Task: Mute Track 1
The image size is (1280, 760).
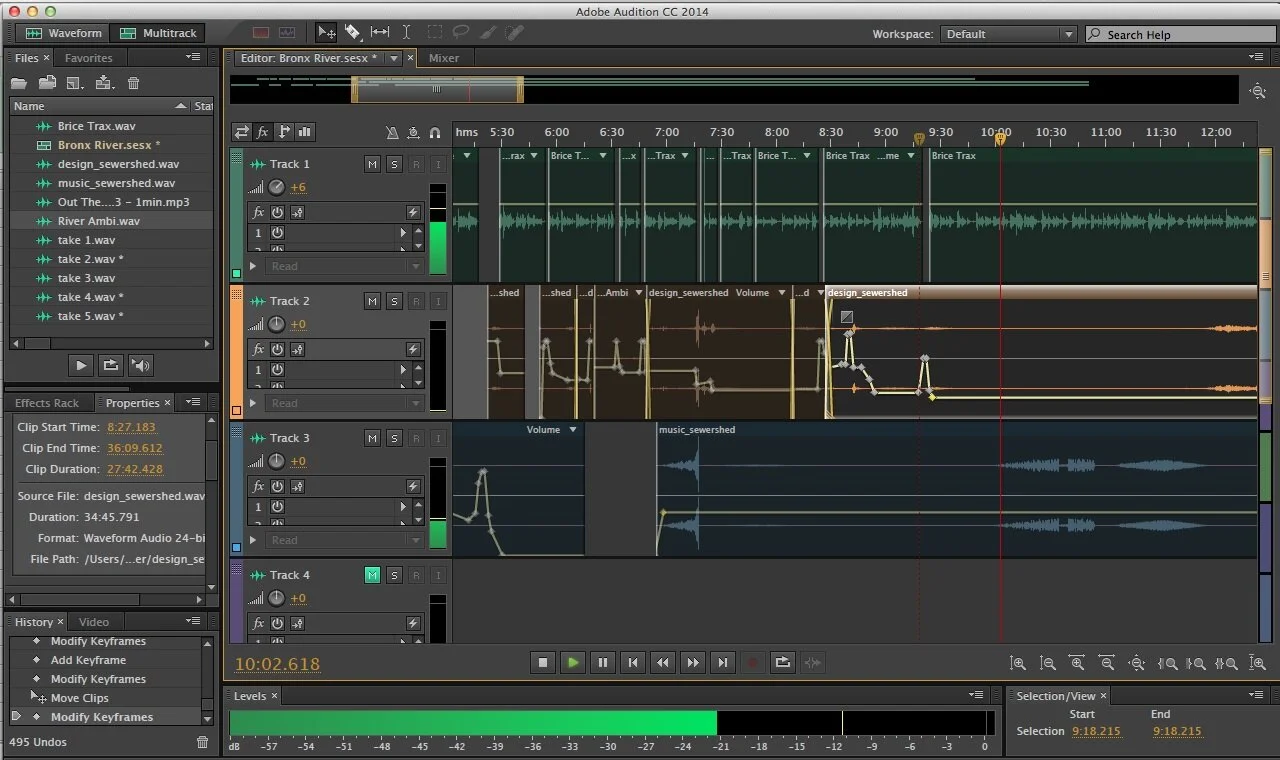Action: pyautogui.click(x=372, y=164)
